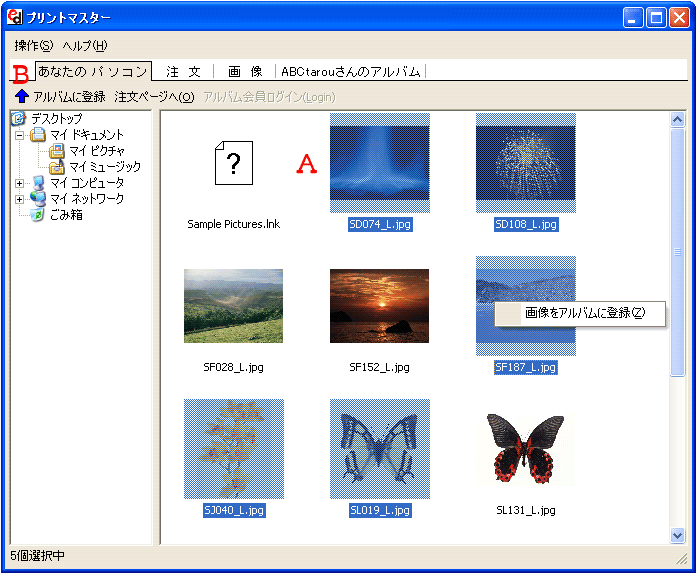Expand the マイ ネットワーク tree node
696x574 pixels.
(19, 199)
